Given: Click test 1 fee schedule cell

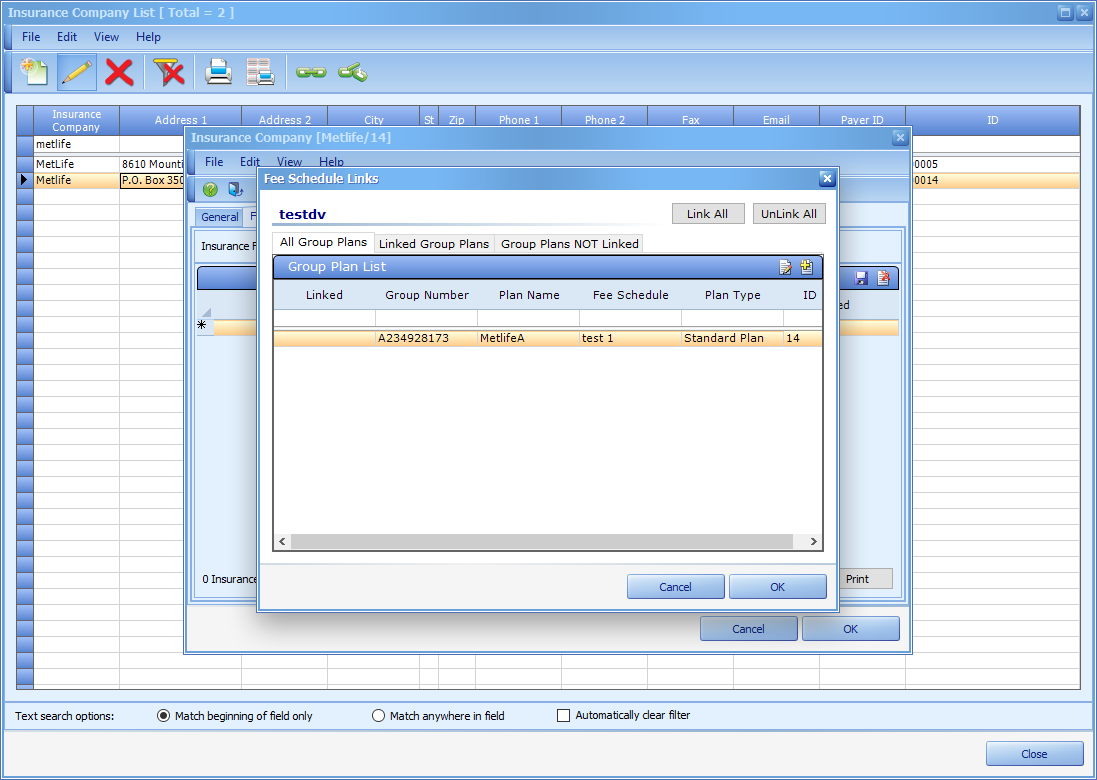Looking at the screenshot, I should tap(630, 338).
